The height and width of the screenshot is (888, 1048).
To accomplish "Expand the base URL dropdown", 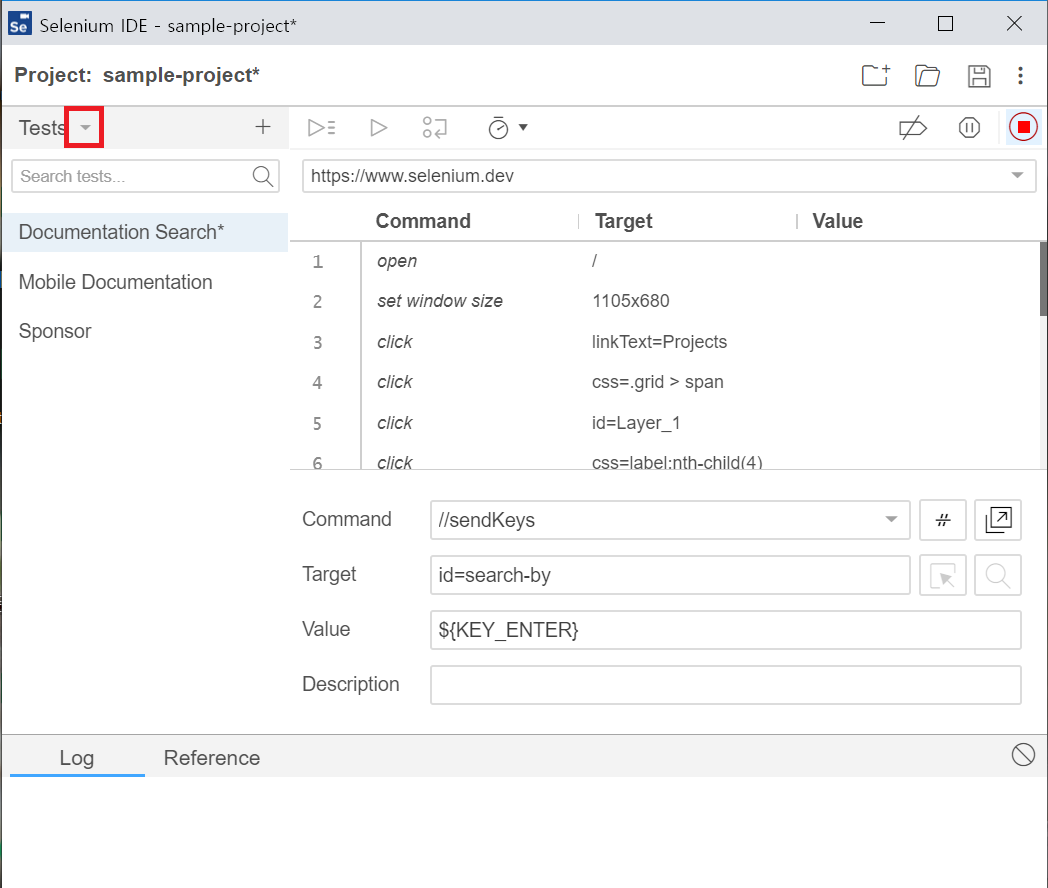I will pyautogui.click(x=1017, y=176).
